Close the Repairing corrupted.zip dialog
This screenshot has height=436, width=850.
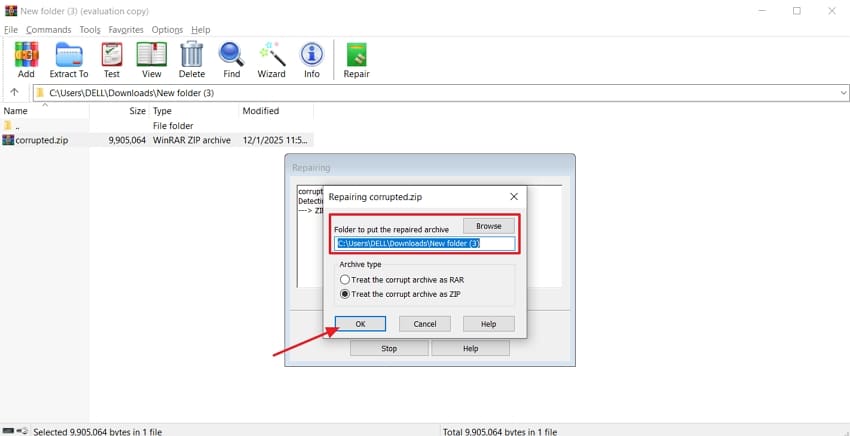coord(514,197)
